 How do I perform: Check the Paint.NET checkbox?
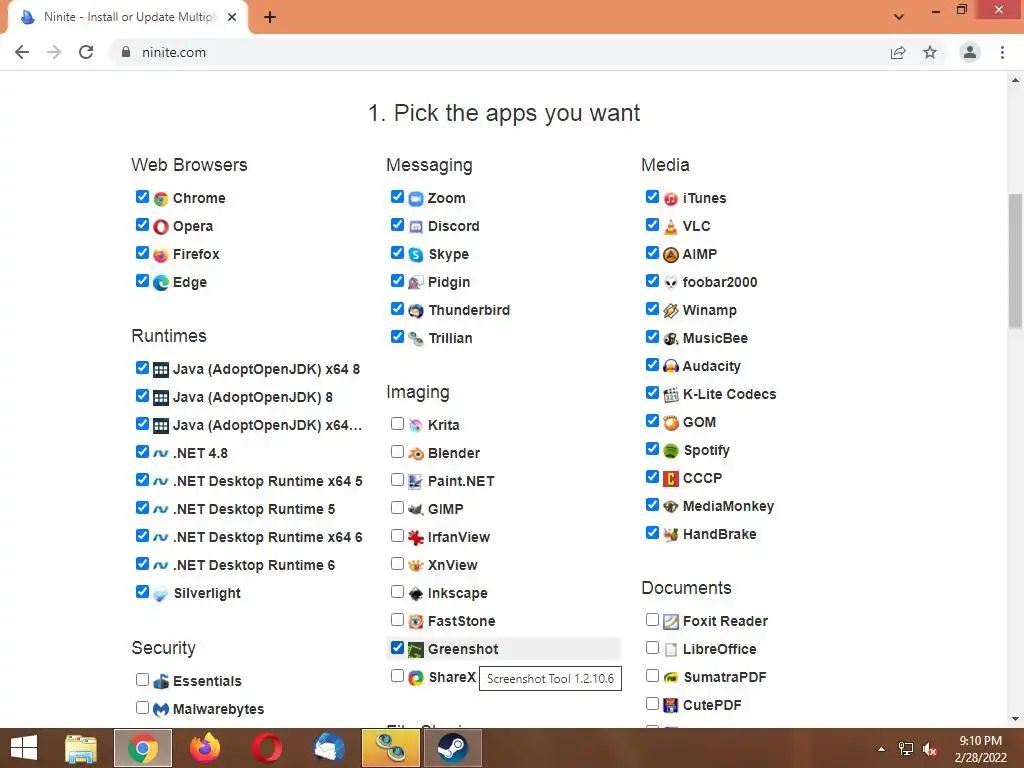tap(397, 480)
